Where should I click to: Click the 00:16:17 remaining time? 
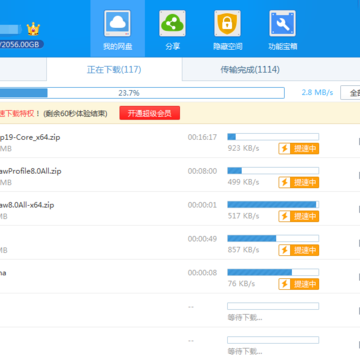click(x=202, y=137)
